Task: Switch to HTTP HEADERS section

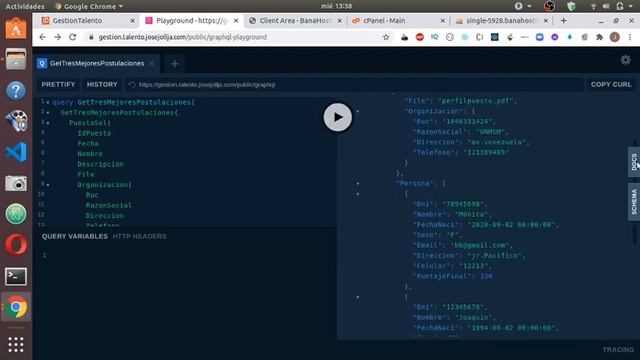Action: pyautogui.click(x=140, y=236)
